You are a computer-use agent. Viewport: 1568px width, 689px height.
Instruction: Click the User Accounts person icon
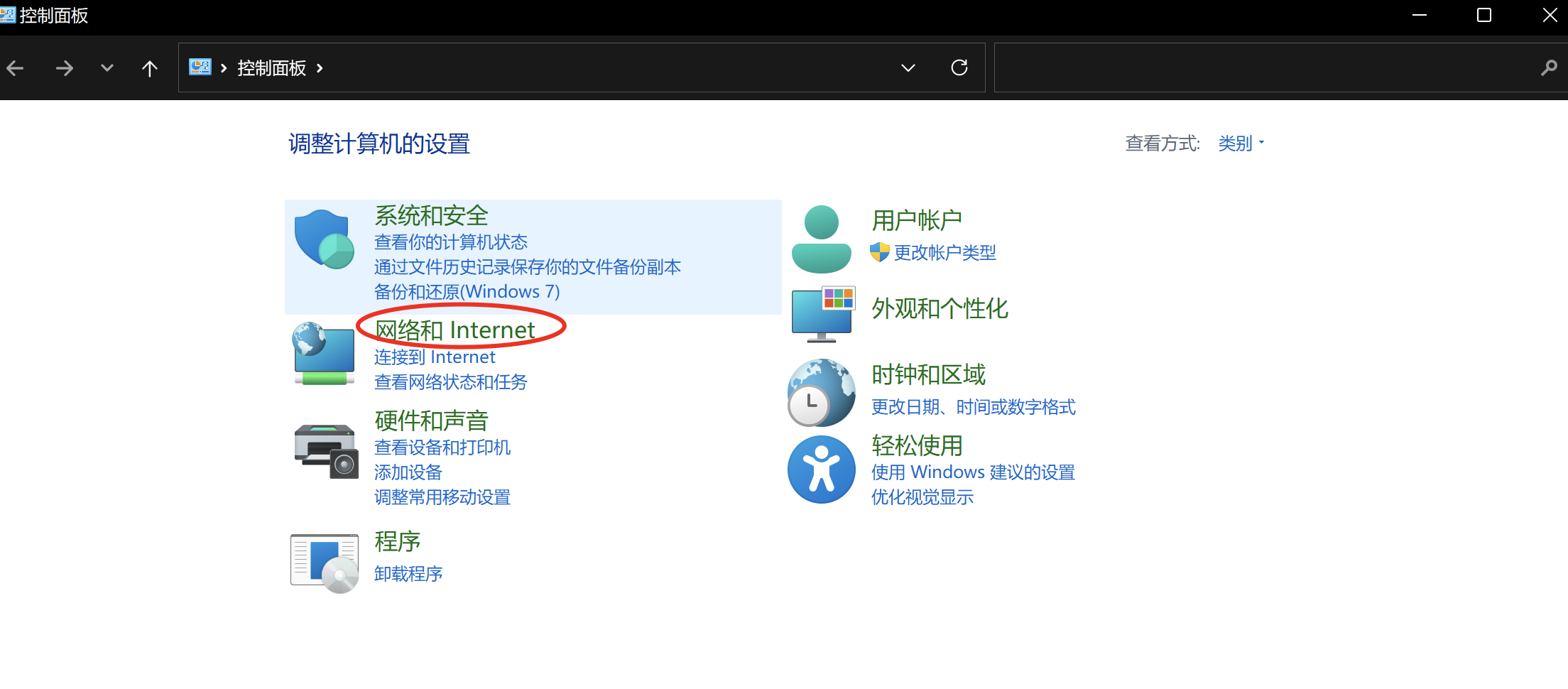pyautogui.click(x=822, y=239)
